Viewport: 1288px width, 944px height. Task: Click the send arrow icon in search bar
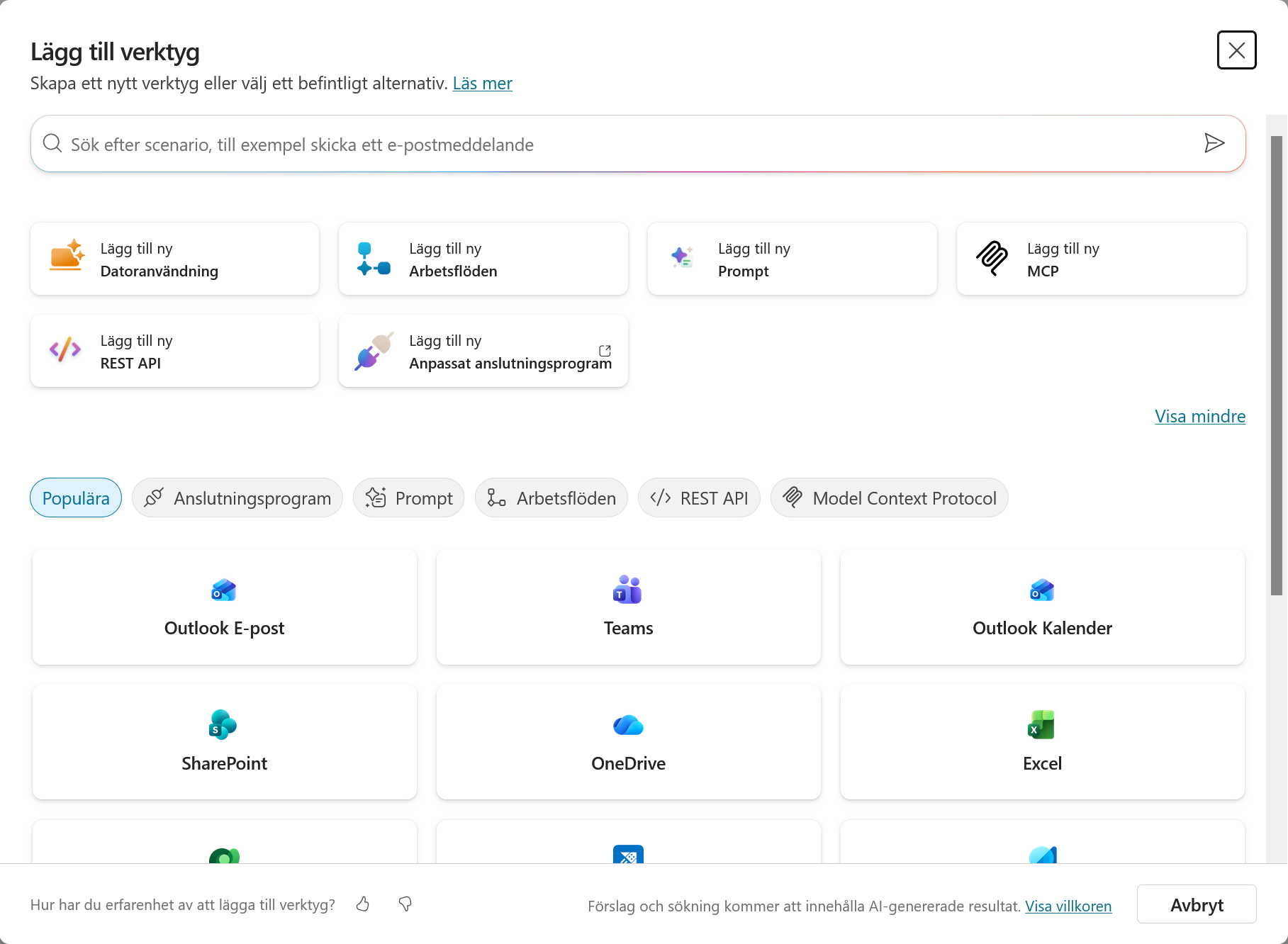(x=1214, y=143)
